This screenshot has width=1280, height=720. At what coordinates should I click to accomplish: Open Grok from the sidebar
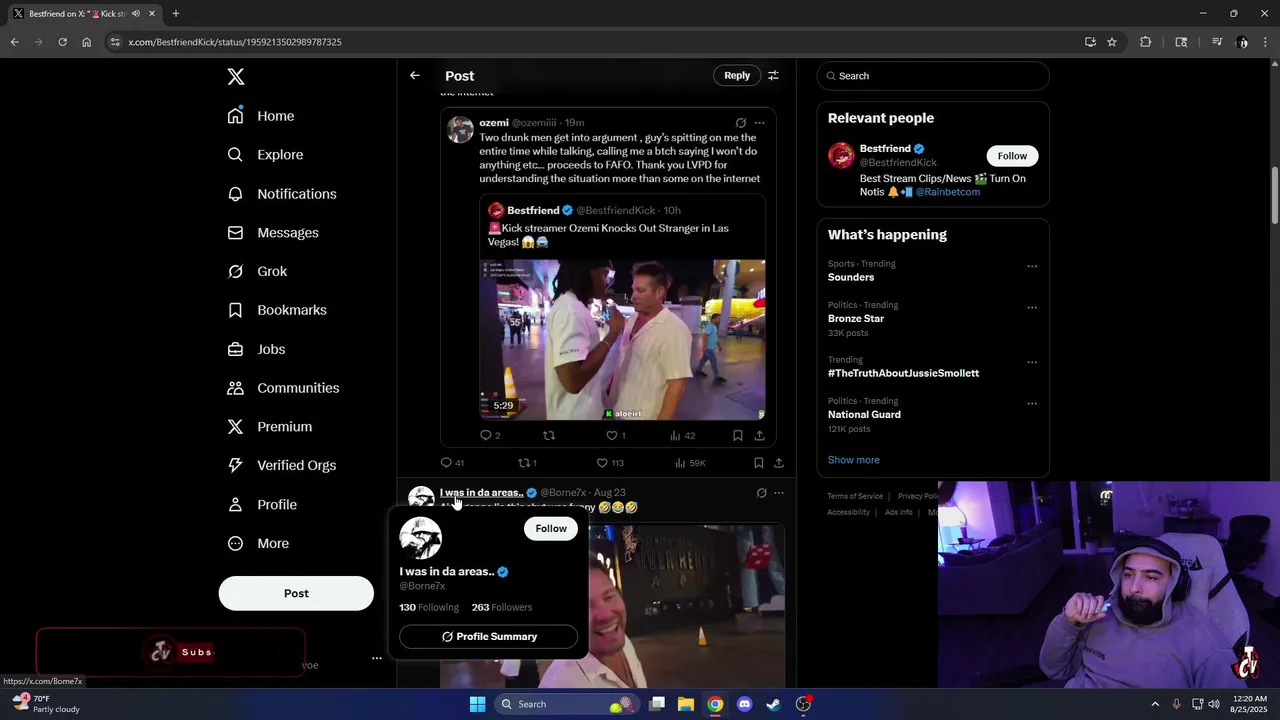tap(257, 271)
